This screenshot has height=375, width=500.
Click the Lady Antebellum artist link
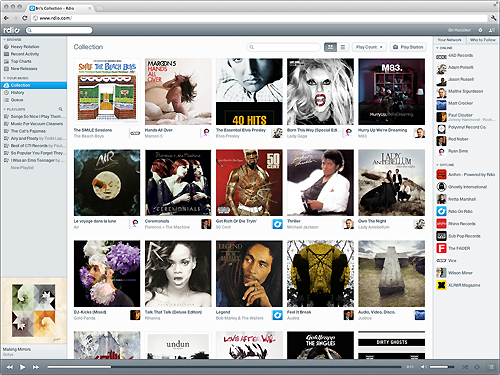tap(374, 227)
